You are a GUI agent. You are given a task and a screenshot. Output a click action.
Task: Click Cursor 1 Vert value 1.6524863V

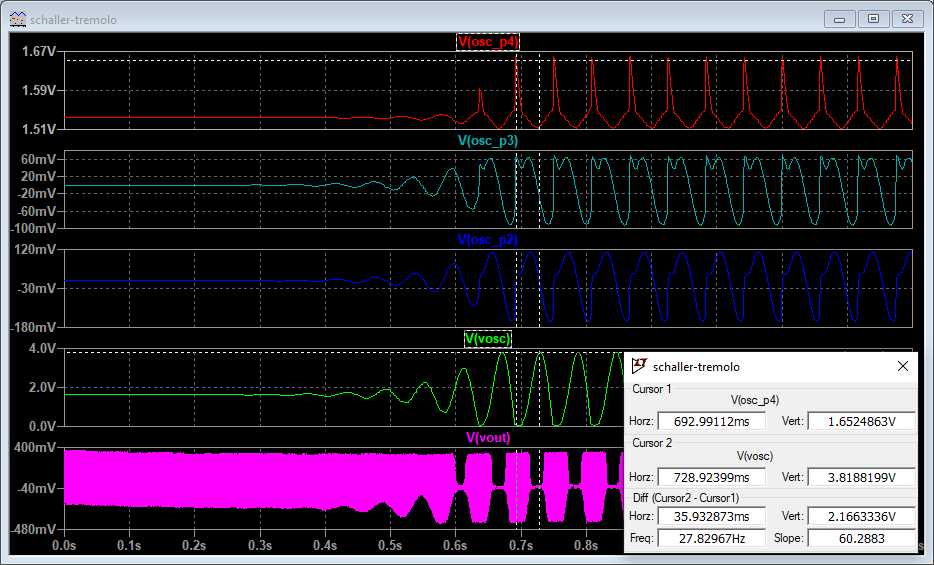coord(860,423)
